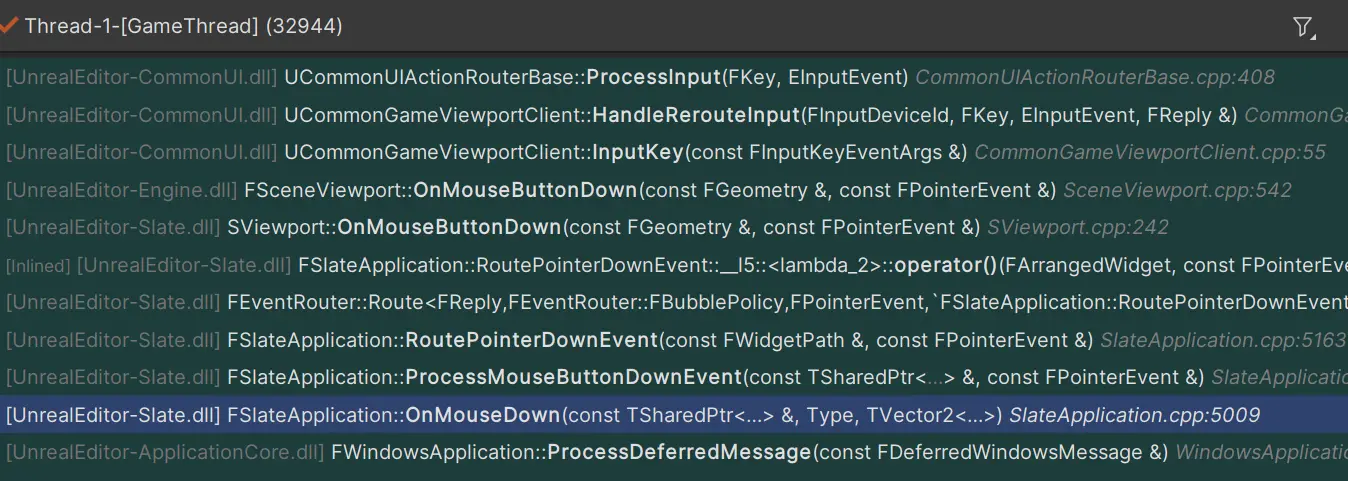
Task: Click the CommonUIActionRouterBase.cpp:408 file reference
Action: (x=1095, y=77)
